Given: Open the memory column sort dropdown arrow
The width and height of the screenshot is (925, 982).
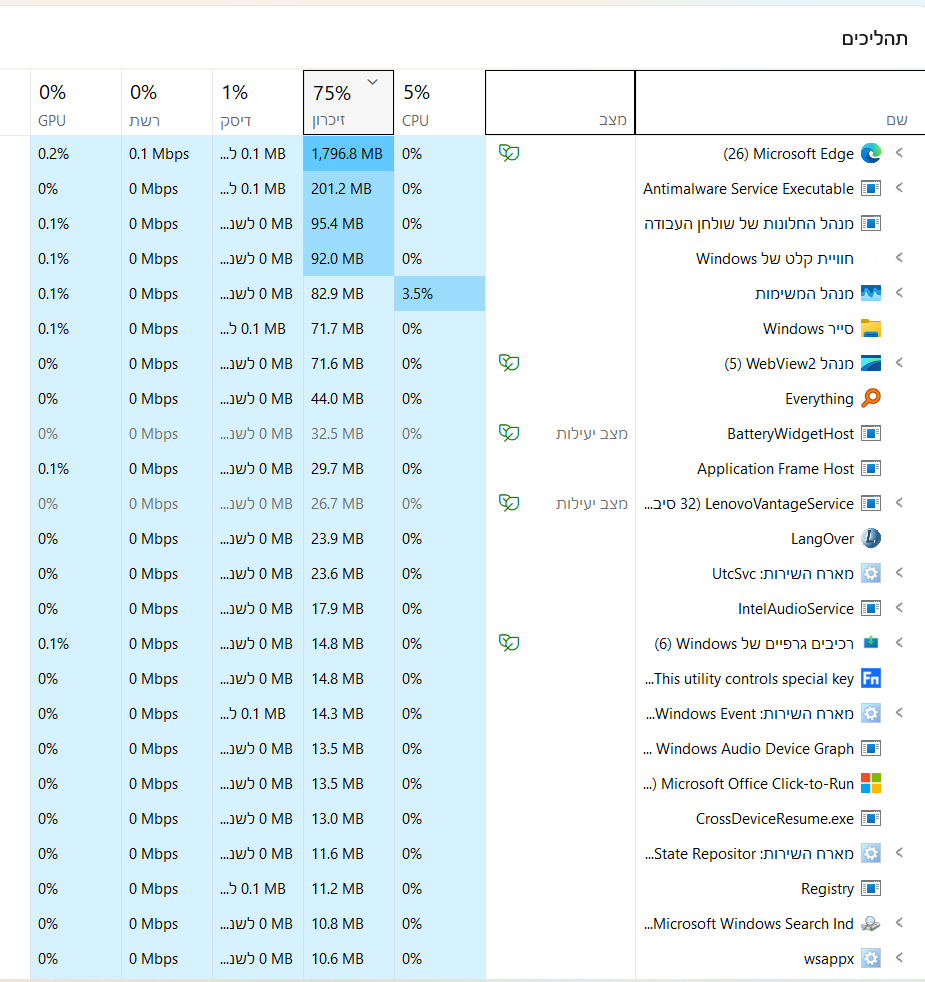Looking at the screenshot, I should [x=373, y=82].
